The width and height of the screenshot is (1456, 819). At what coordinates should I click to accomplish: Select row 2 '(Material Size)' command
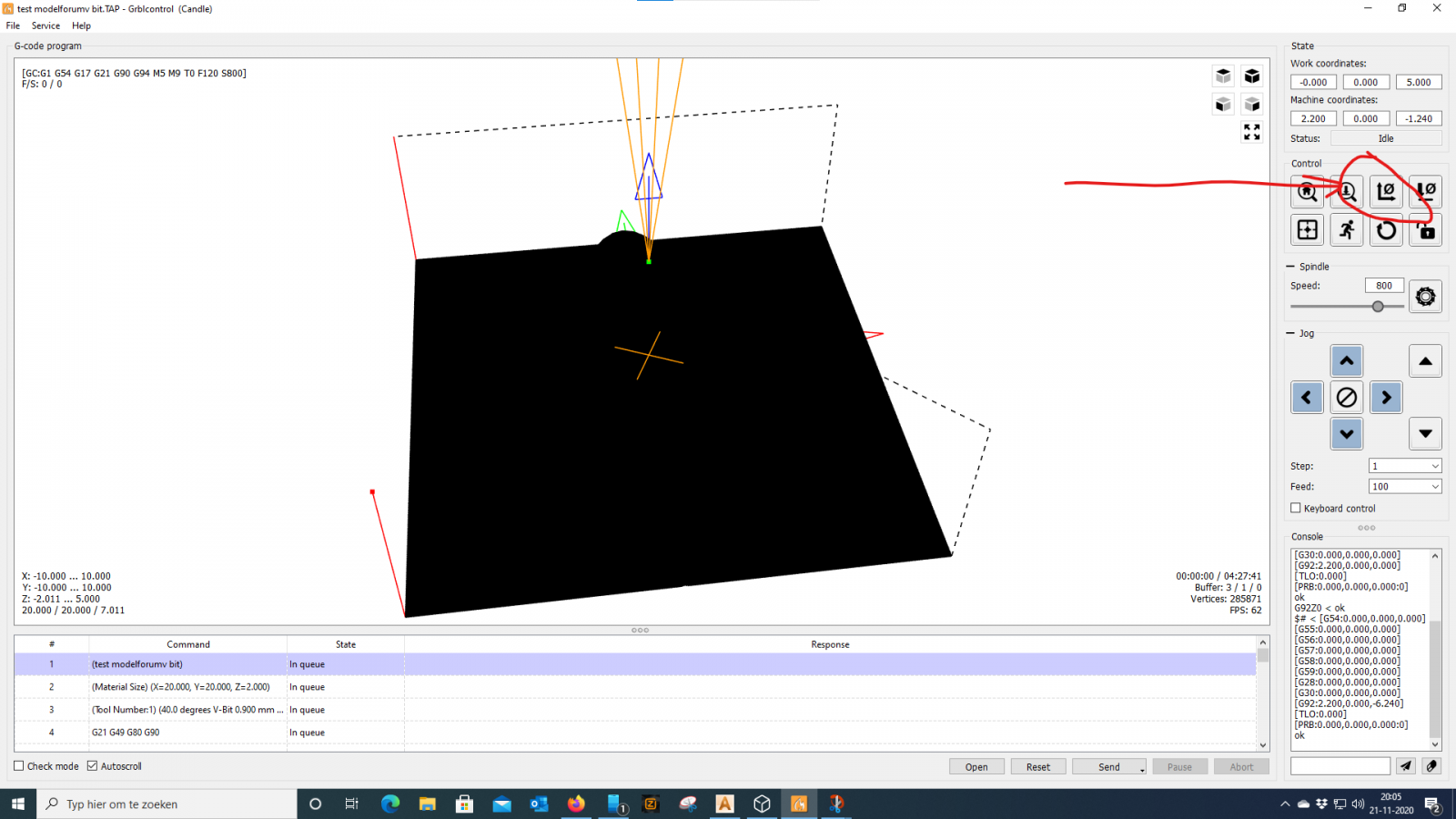click(x=635, y=687)
